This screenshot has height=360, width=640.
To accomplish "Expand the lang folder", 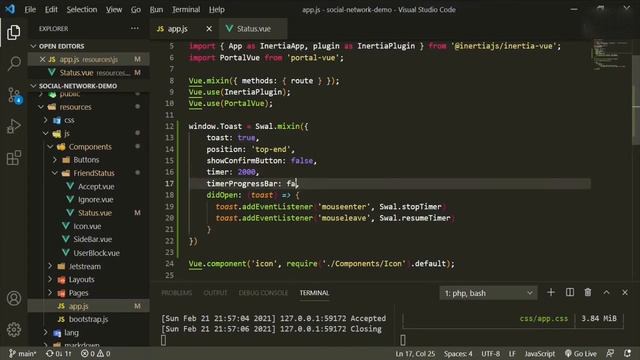I will pos(71,333).
